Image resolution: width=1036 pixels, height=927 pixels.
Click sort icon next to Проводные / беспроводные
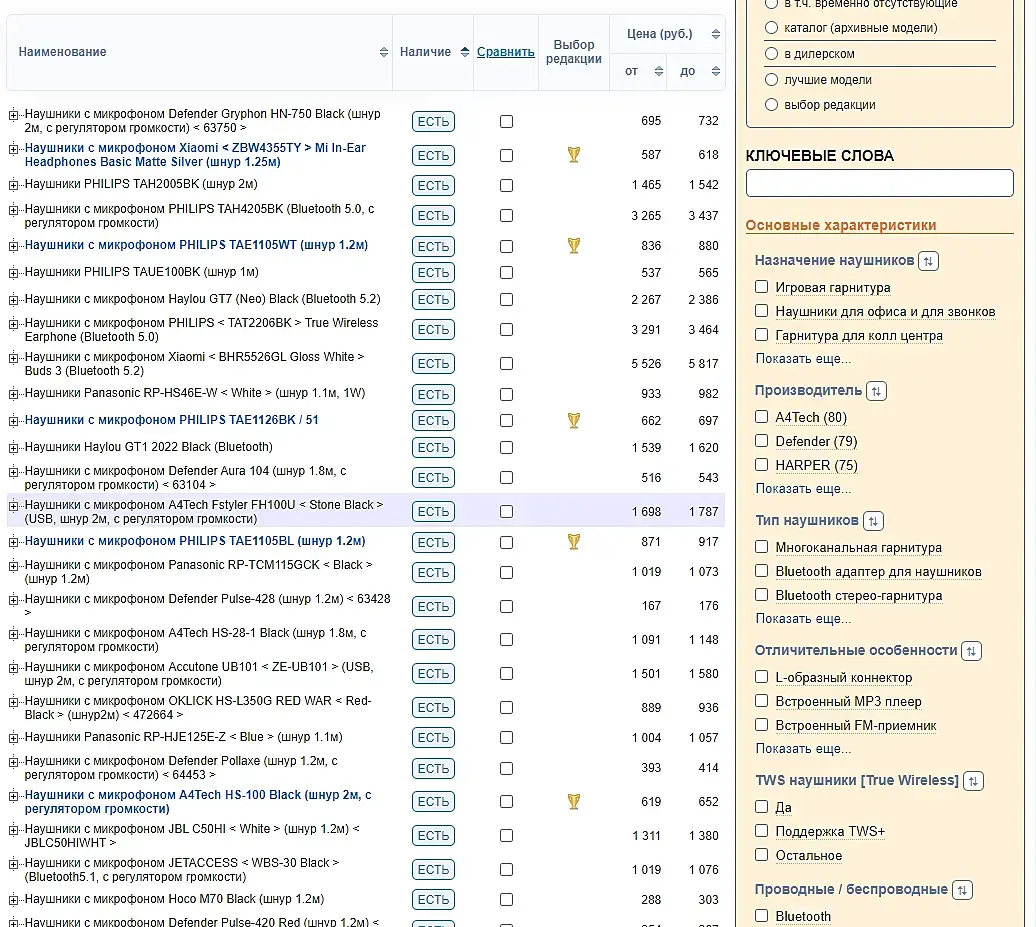[x=962, y=890]
